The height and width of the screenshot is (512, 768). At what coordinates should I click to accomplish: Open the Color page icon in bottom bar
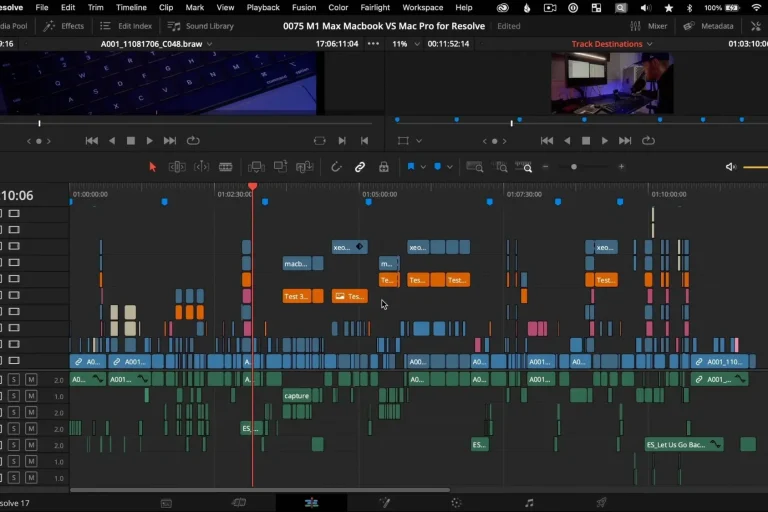point(456,503)
